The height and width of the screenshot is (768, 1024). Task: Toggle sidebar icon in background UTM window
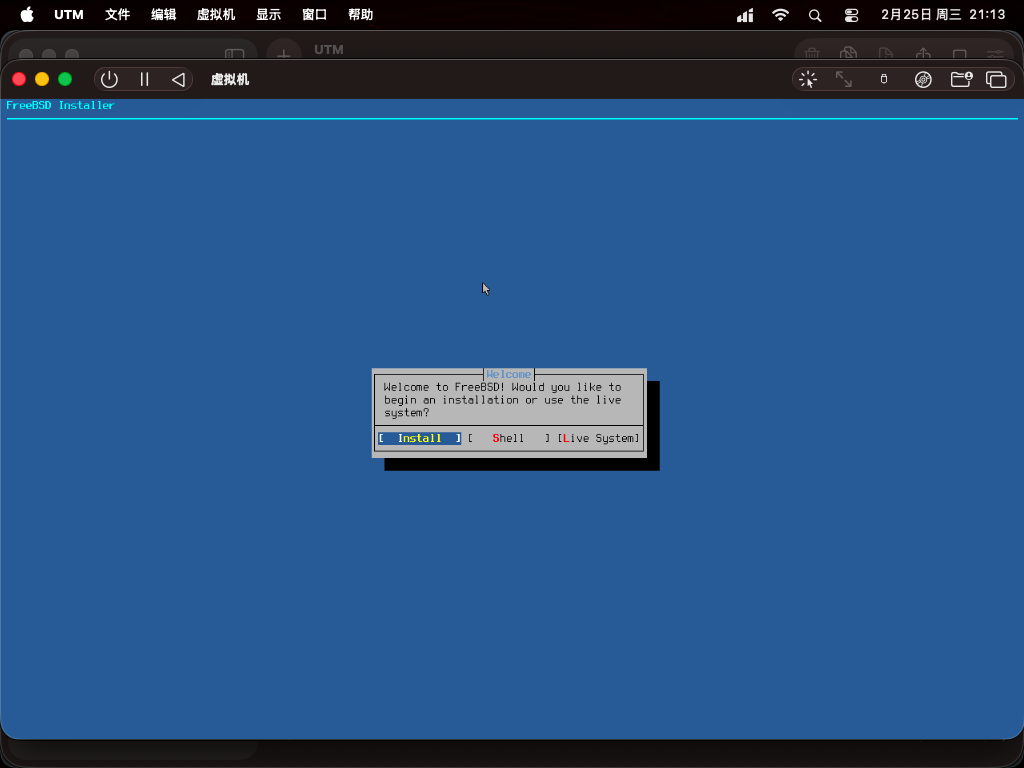point(234,55)
